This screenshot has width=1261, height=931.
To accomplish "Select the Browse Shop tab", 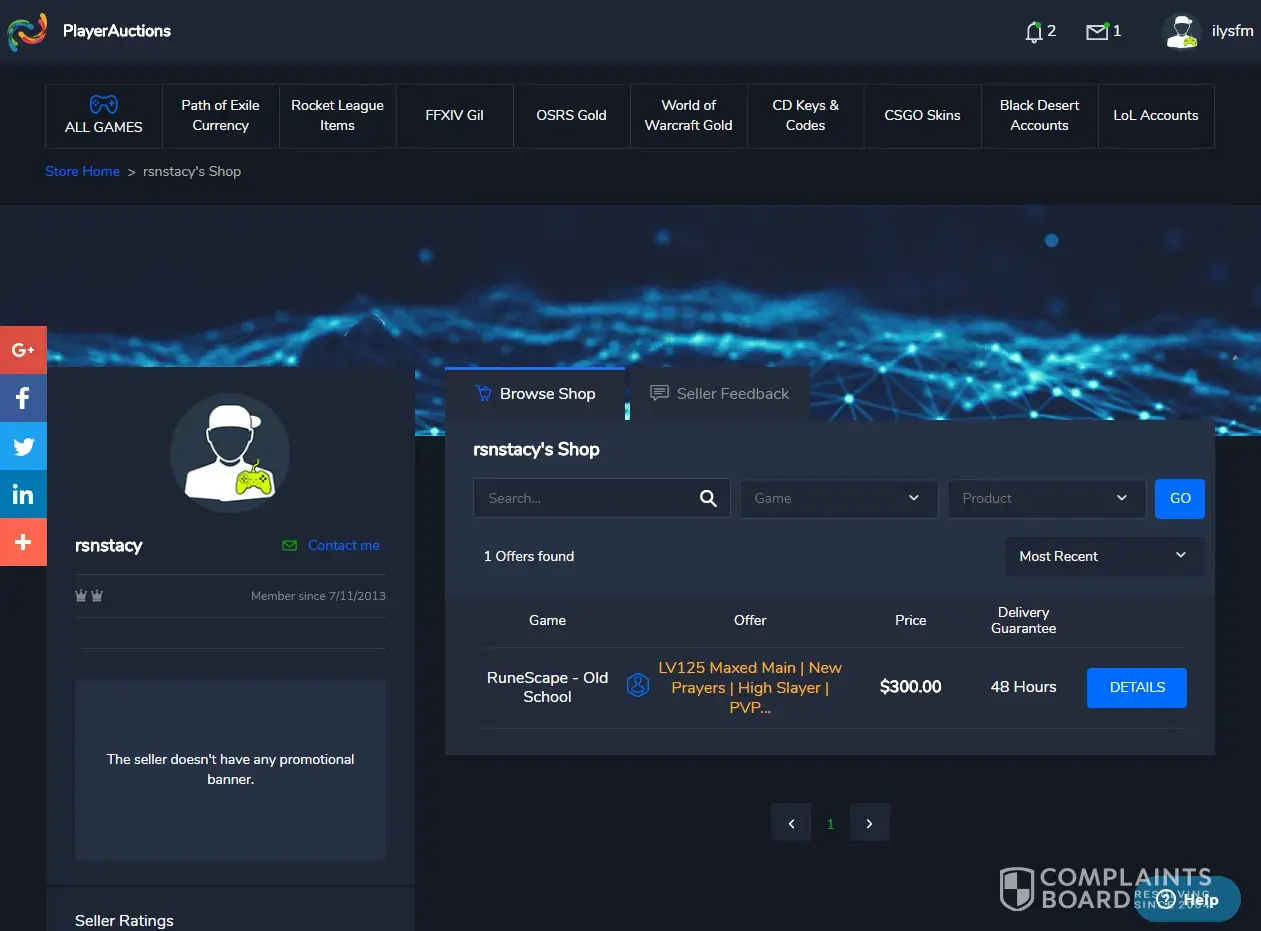I will (535, 394).
